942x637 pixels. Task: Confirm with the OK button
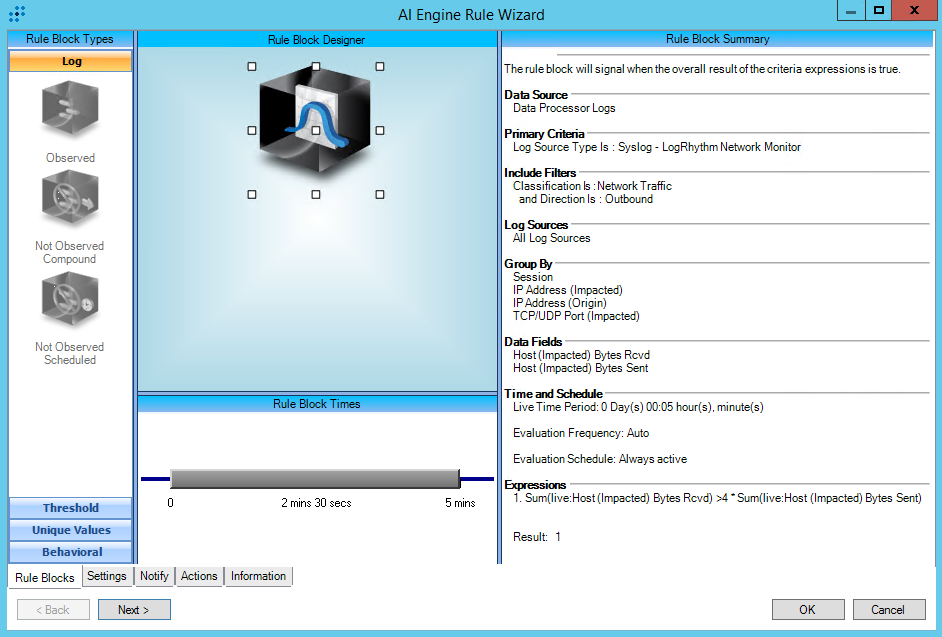click(807, 609)
